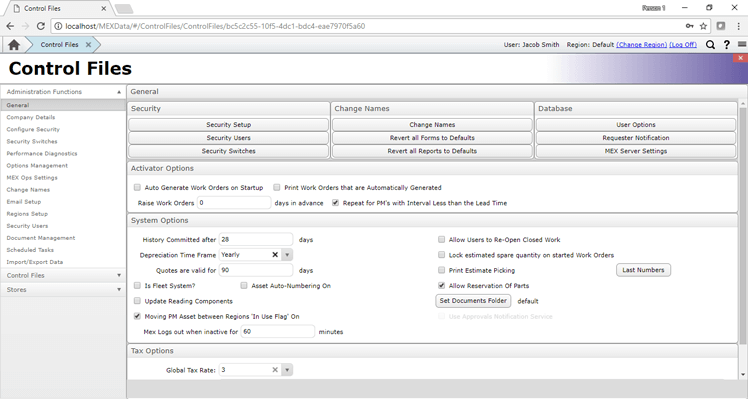The image size is (748, 399).
Task: Uncheck Repeat for PM's with Interval Less than Lead Time
Action: coord(335,203)
